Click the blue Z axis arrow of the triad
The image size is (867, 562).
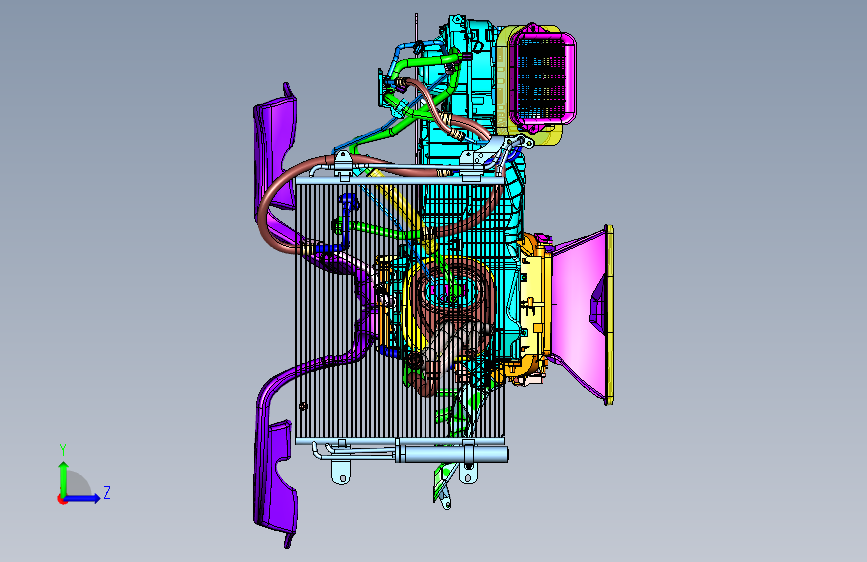83,498
